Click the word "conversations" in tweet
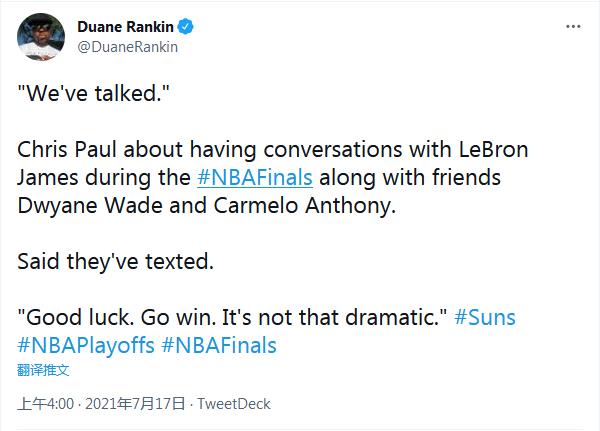600x431 pixels. (x=319, y=151)
